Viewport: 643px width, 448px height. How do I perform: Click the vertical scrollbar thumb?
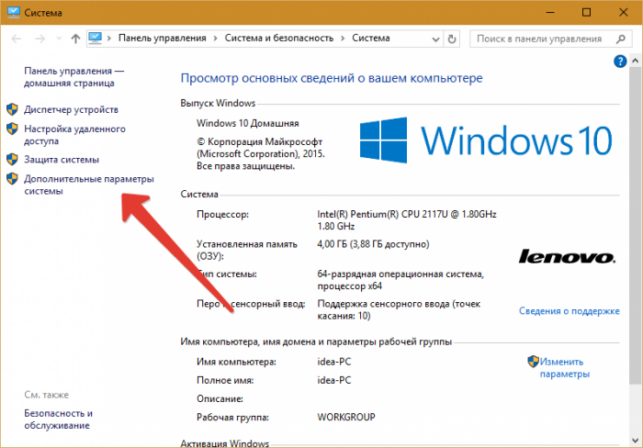tap(635, 225)
